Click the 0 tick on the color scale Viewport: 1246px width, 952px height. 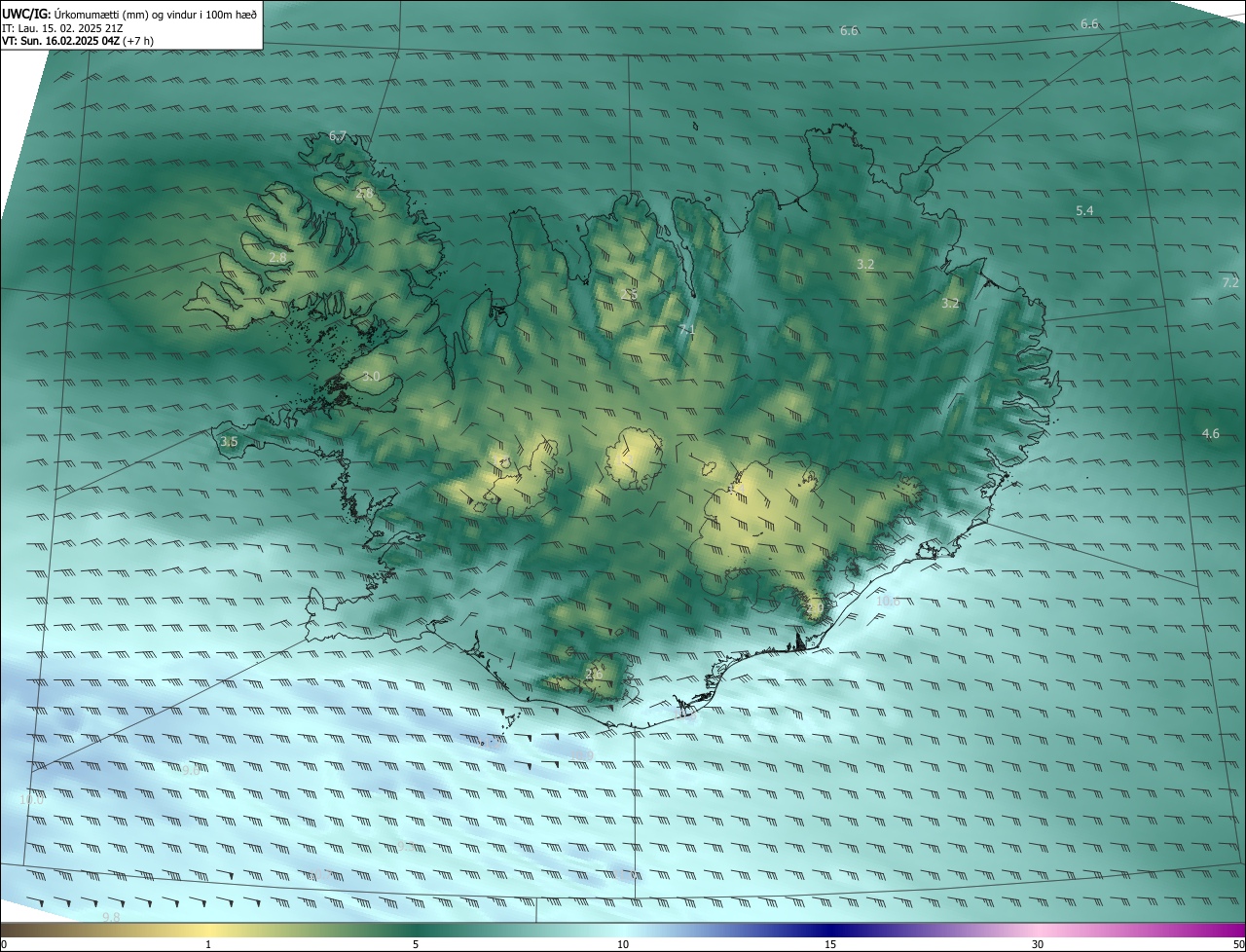(x=4, y=945)
